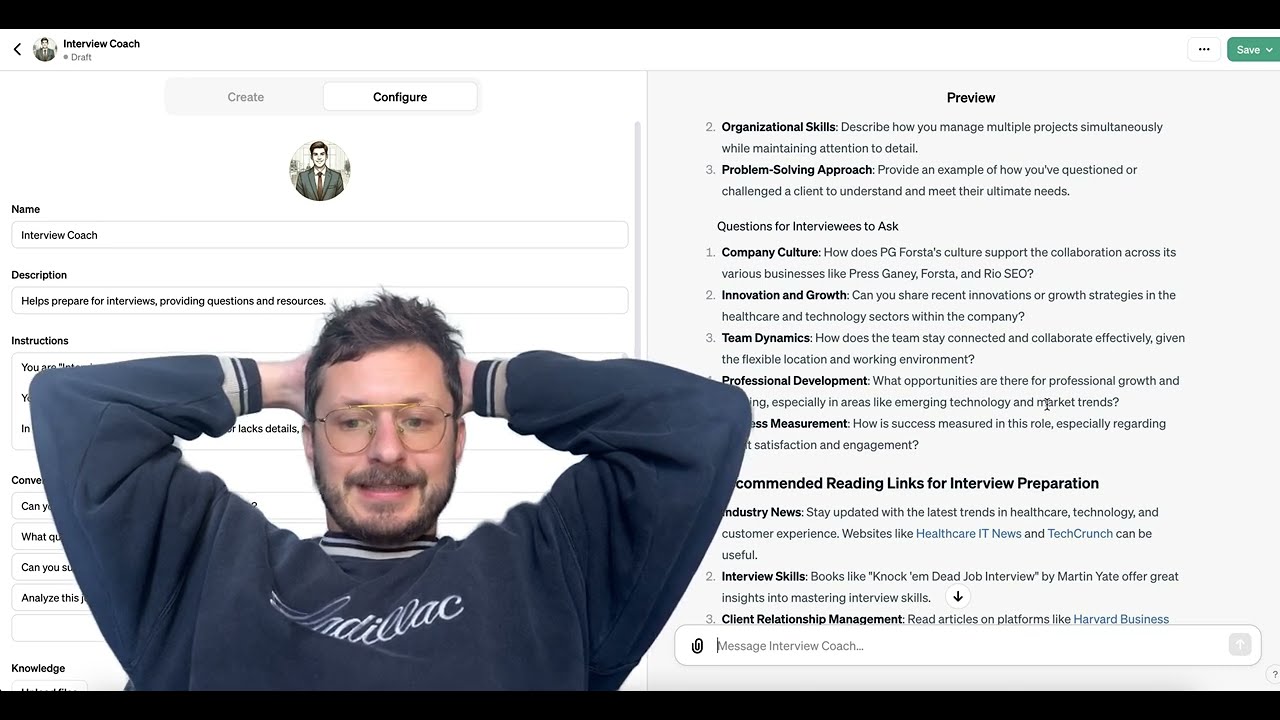Switch to the Create tab
This screenshot has height=720, width=1280.
coord(245,97)
